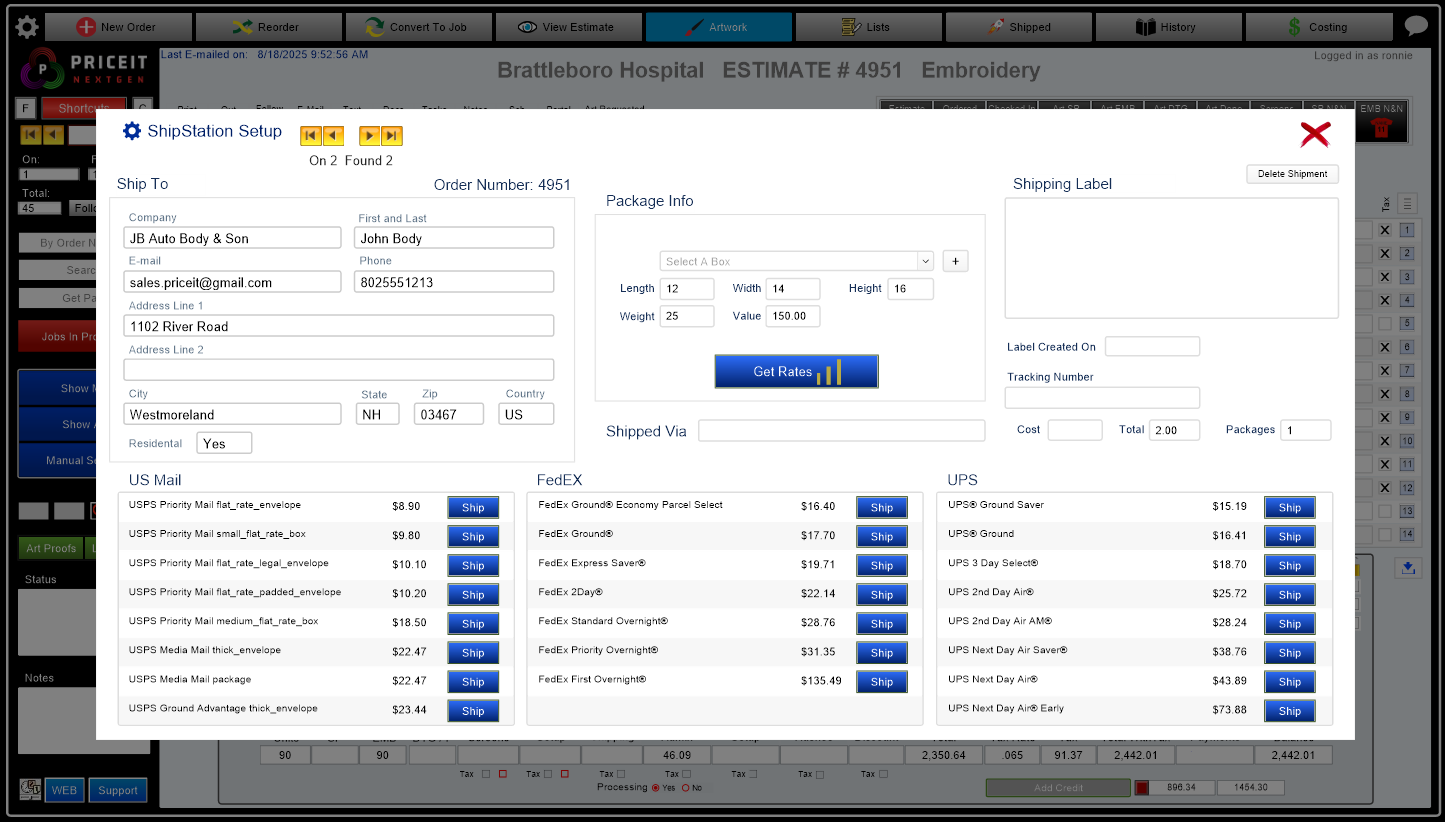Toggle Tax checkbox for line 12
This screenshot has width=1445, height=822.
pos(1385,488)
